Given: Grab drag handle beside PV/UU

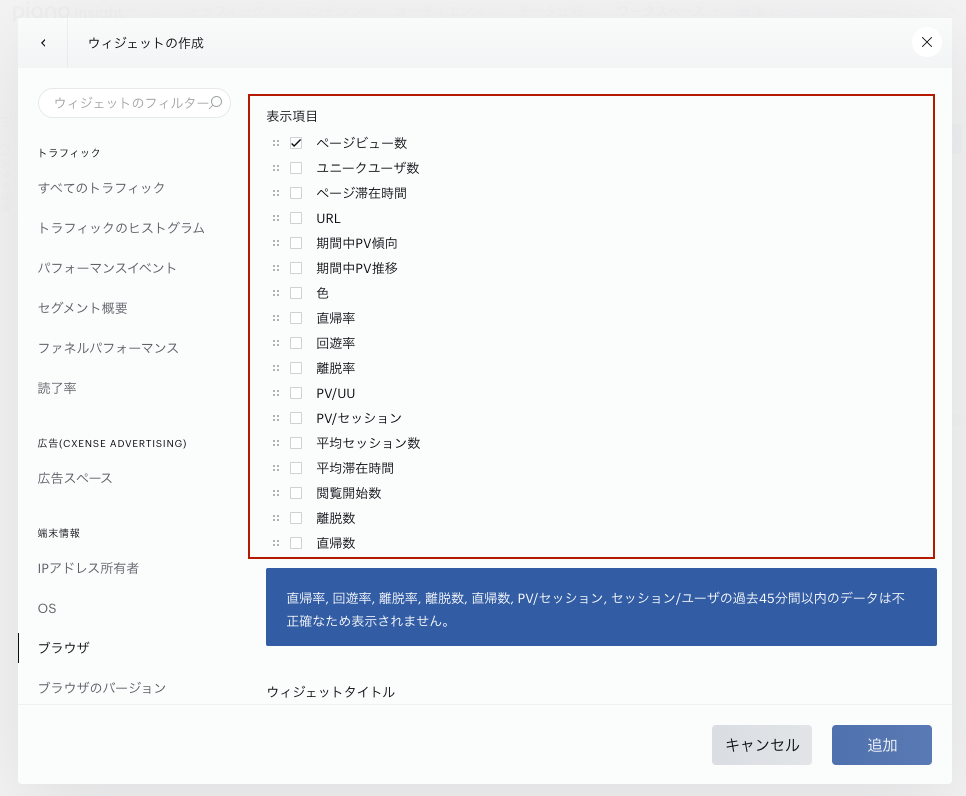Looking at the screenshot, I should (276, 393).
